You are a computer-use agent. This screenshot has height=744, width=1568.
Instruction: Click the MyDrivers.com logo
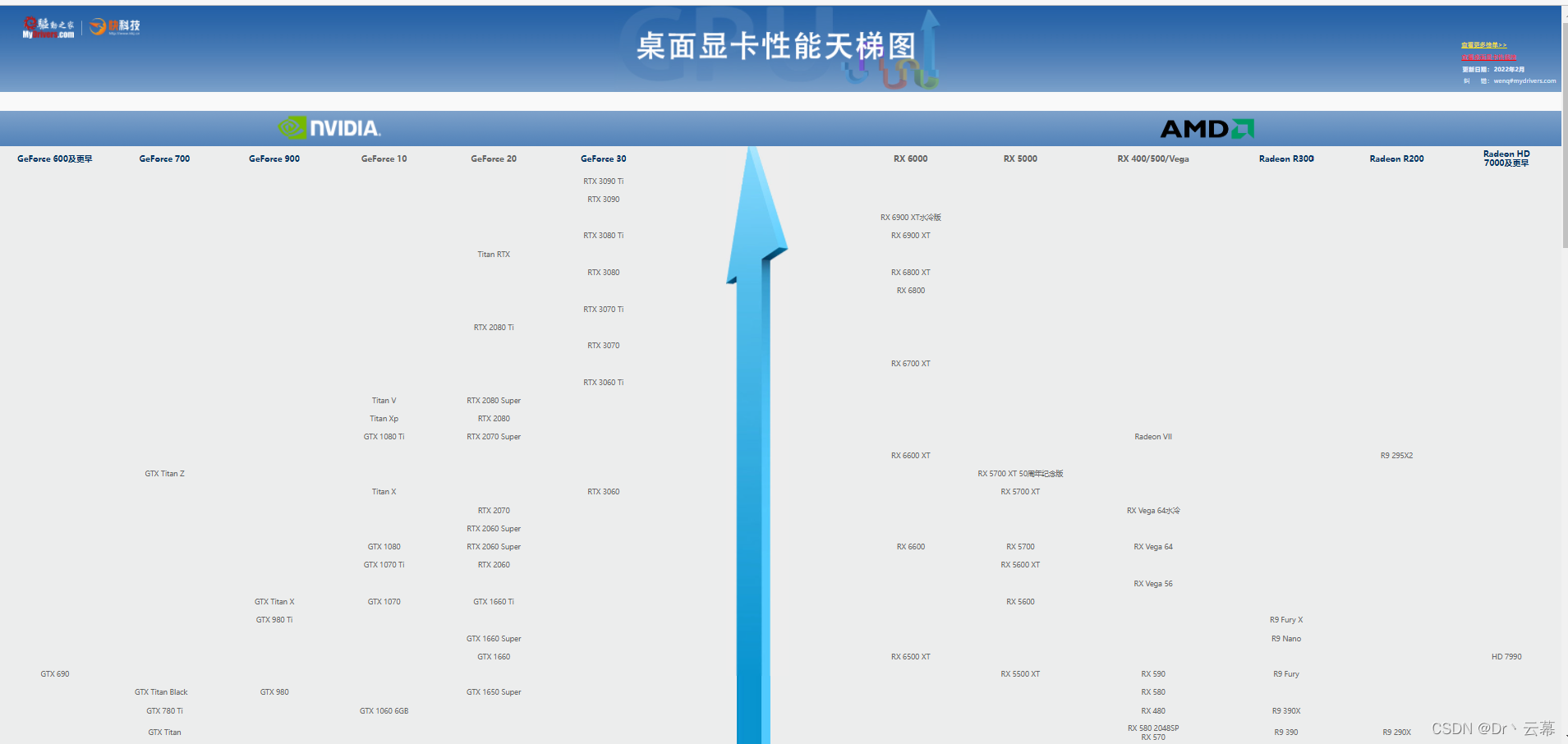(48, 28)
